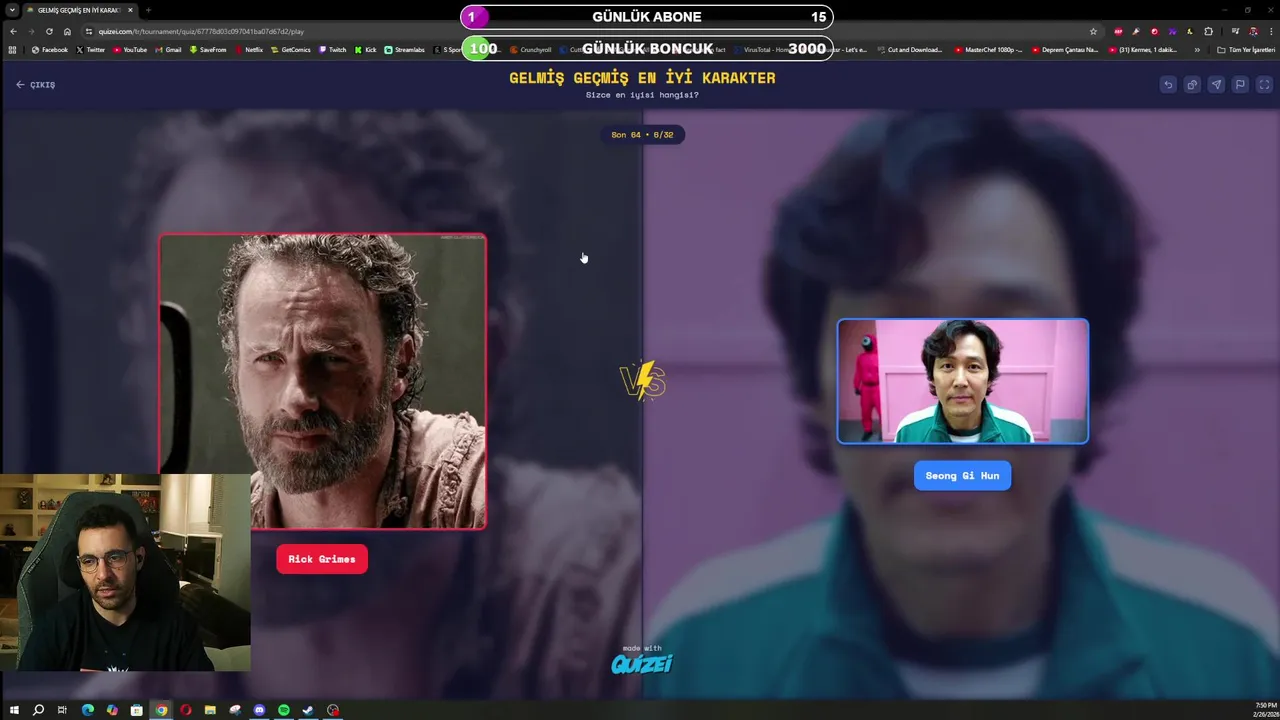Image resolution: width=1280 pixels, height=720 pixels.
Task: Open the Deprem Çantası bookmark
Action: click(1065, 49)
